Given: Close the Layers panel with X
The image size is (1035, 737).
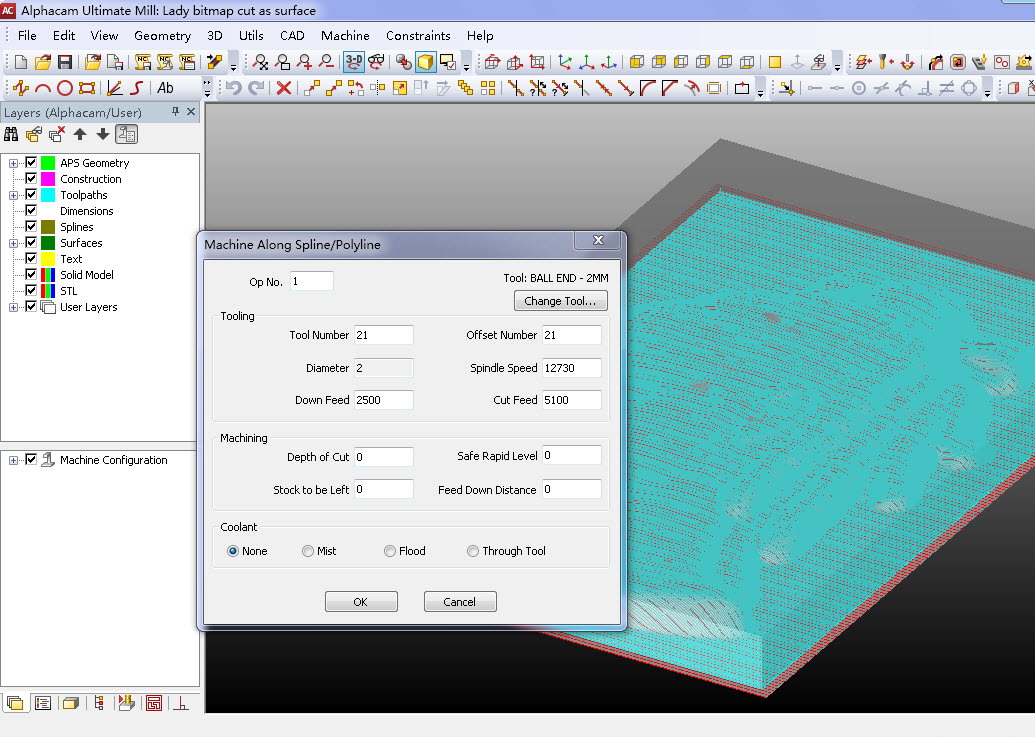Looking at the screenshot, I should click(191, 112).
